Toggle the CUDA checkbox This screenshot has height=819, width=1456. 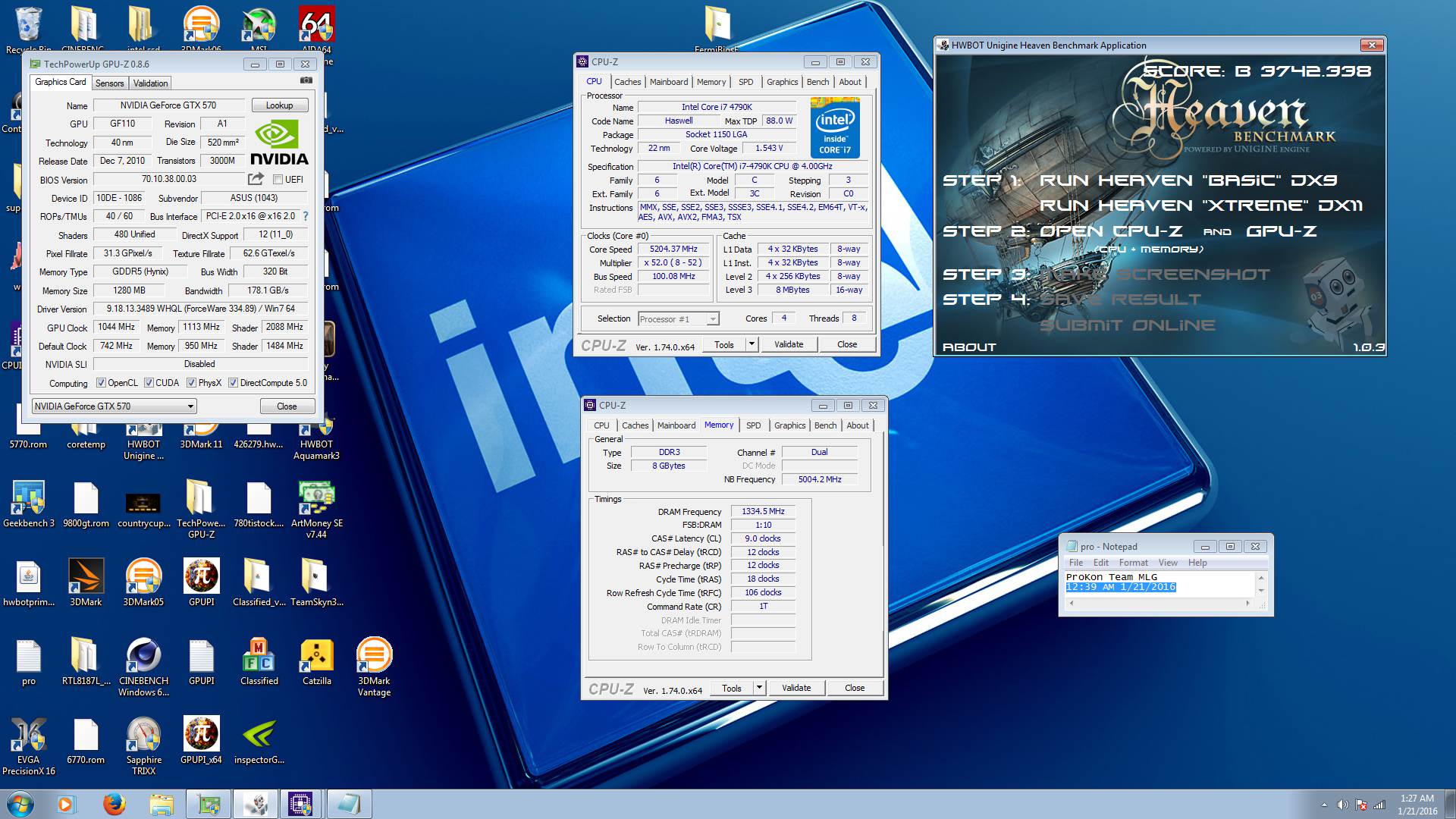(x=149, y=383)
